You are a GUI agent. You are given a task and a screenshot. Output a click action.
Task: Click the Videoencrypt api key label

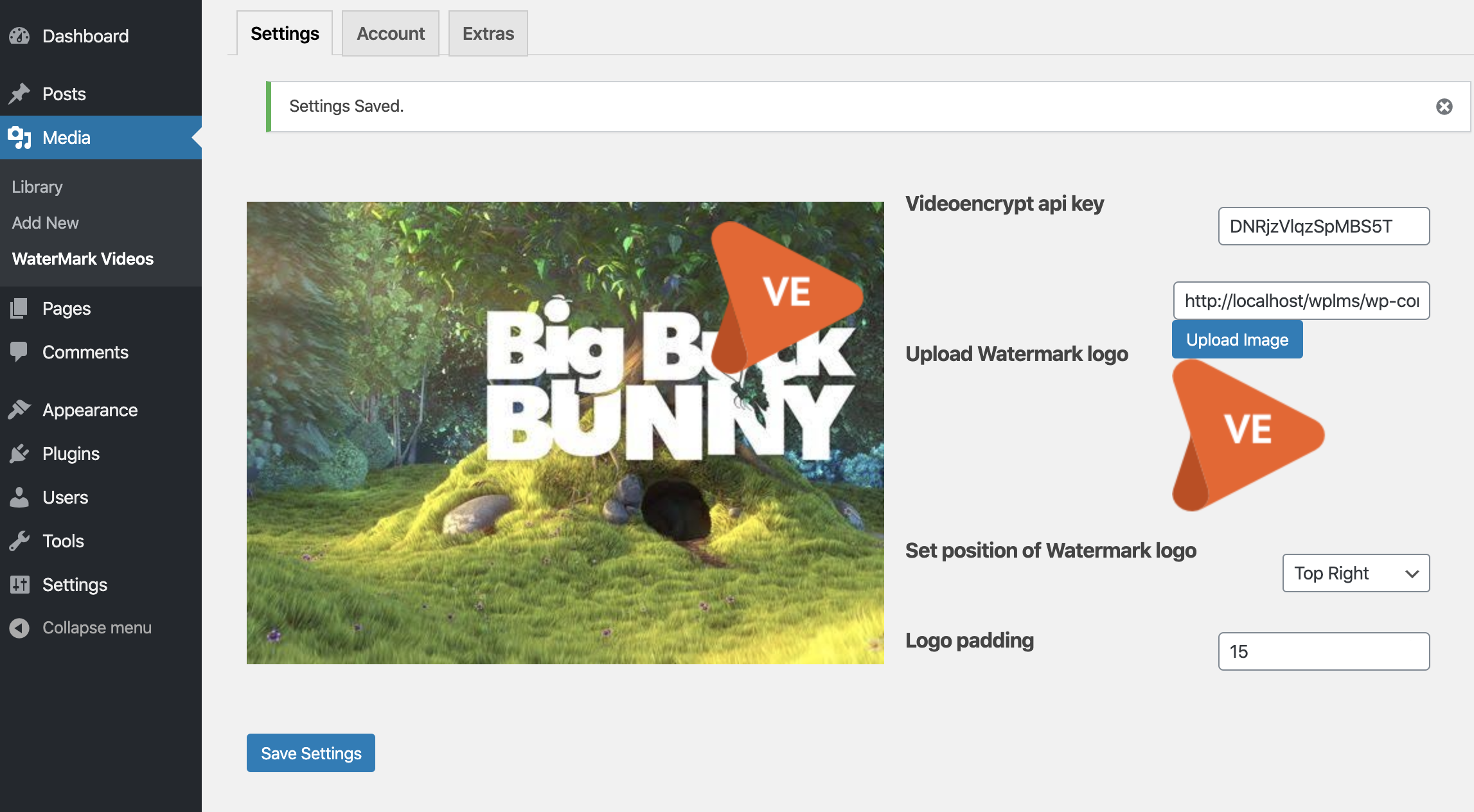point(1004,204)
